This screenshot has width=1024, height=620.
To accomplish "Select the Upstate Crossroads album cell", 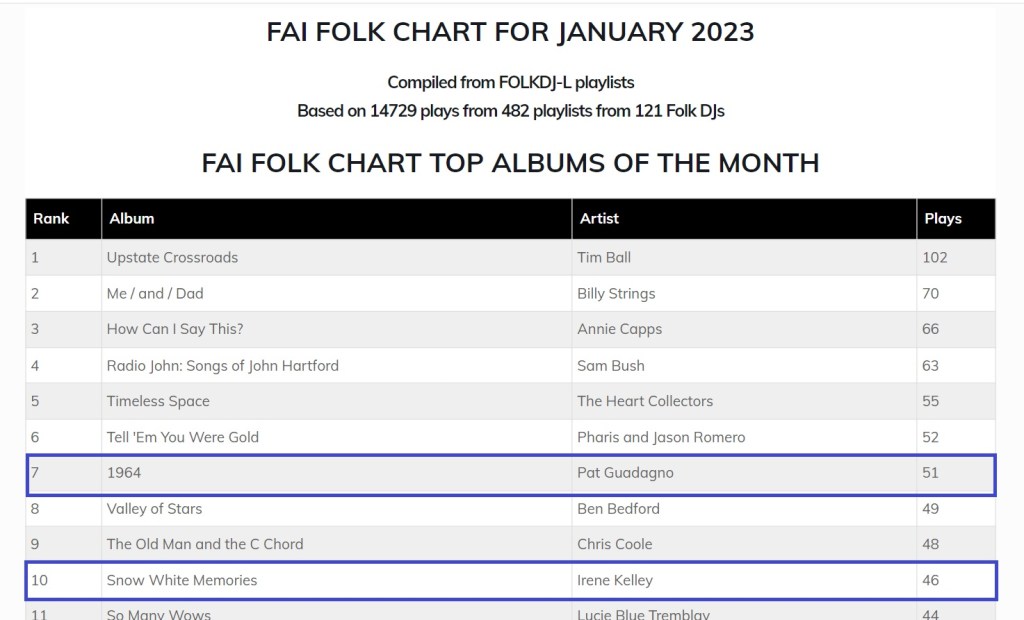I will [172, 257].
